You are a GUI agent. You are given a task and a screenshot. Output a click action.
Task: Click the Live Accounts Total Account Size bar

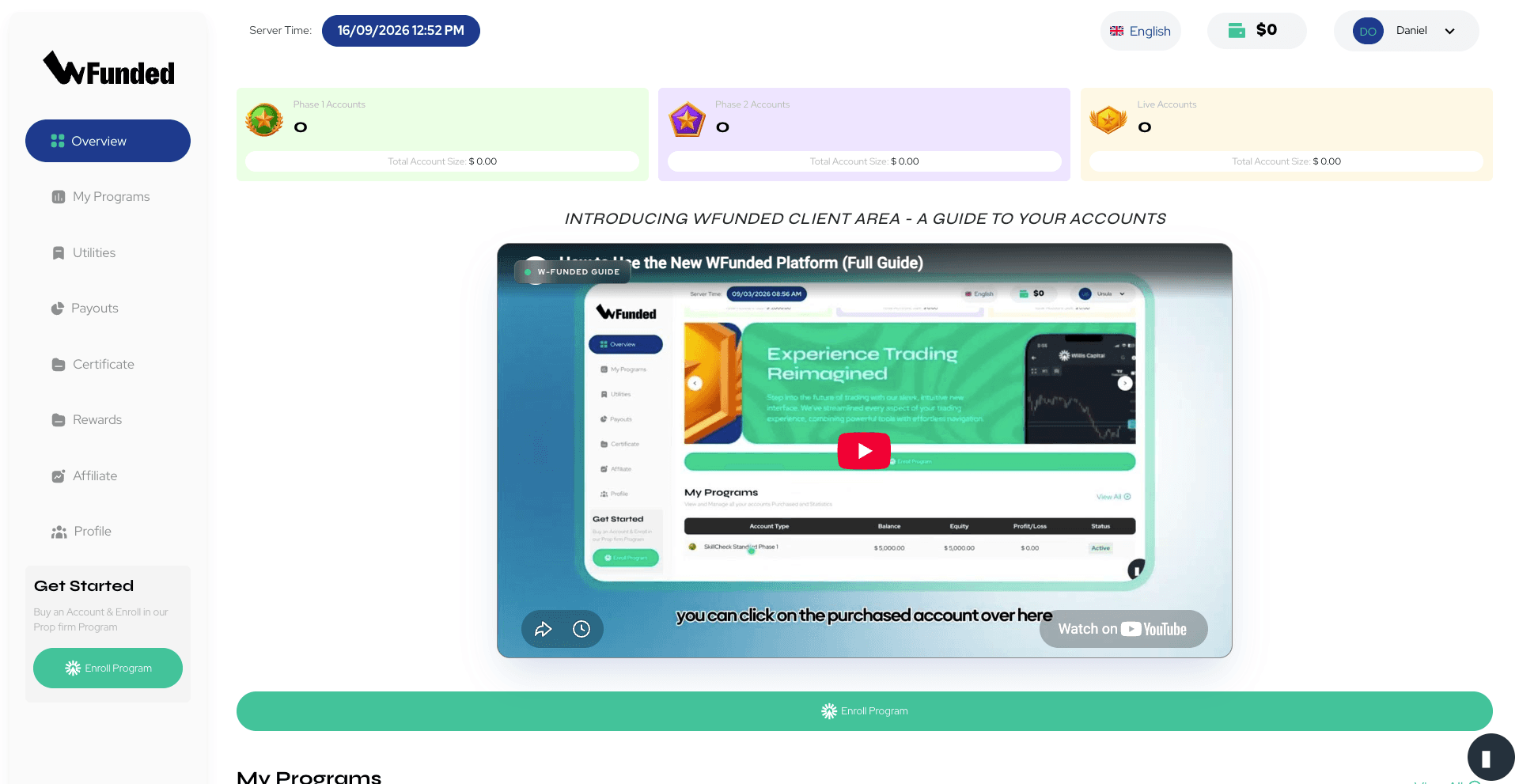pyautogui.click(x=1286, y=161)
